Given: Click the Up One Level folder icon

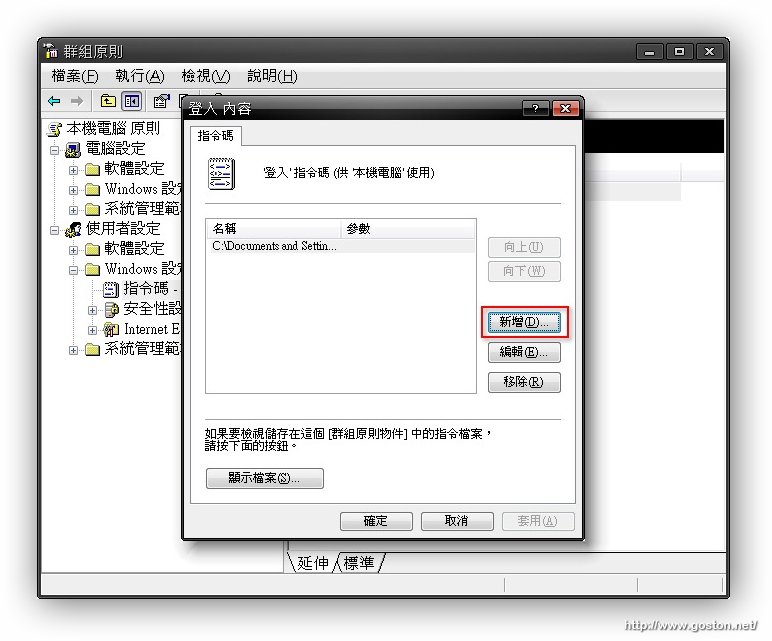Looking at the screenshot, I should (108, 101).
